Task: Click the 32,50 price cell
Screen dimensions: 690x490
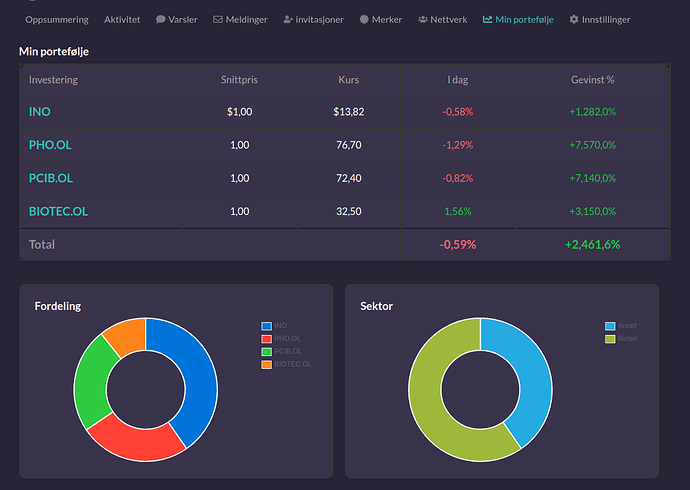Action: 349,212
